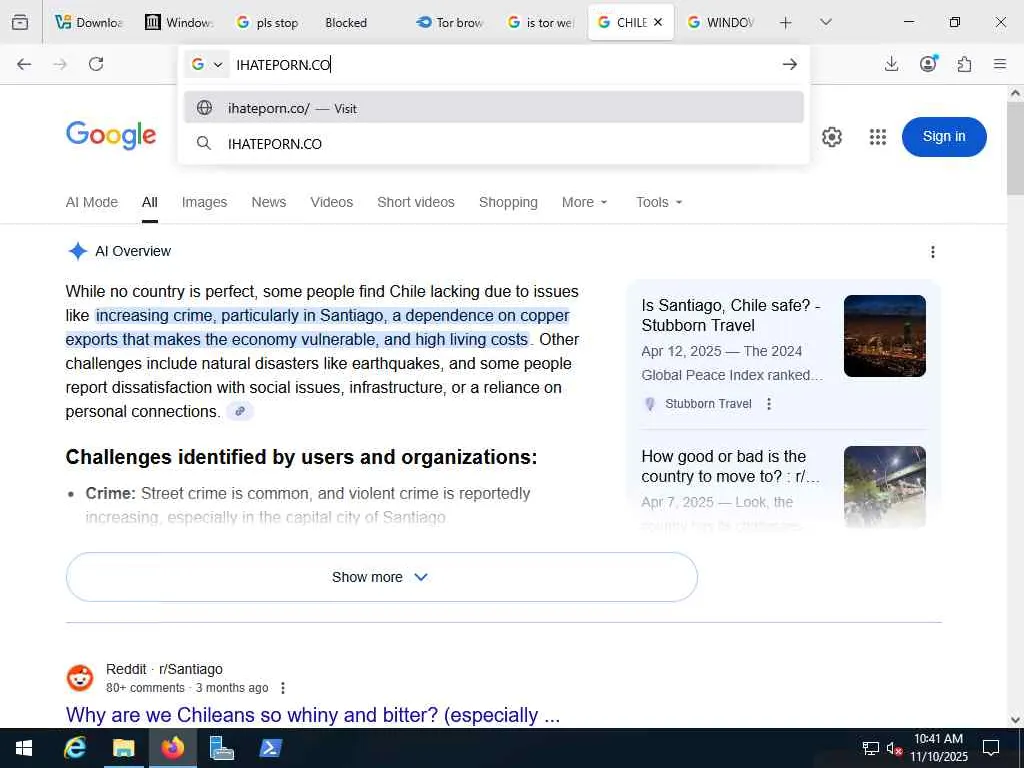1024x768 pixels.
Task: Open 'How good or bad is the country' link
Action: tap(731, 466)
